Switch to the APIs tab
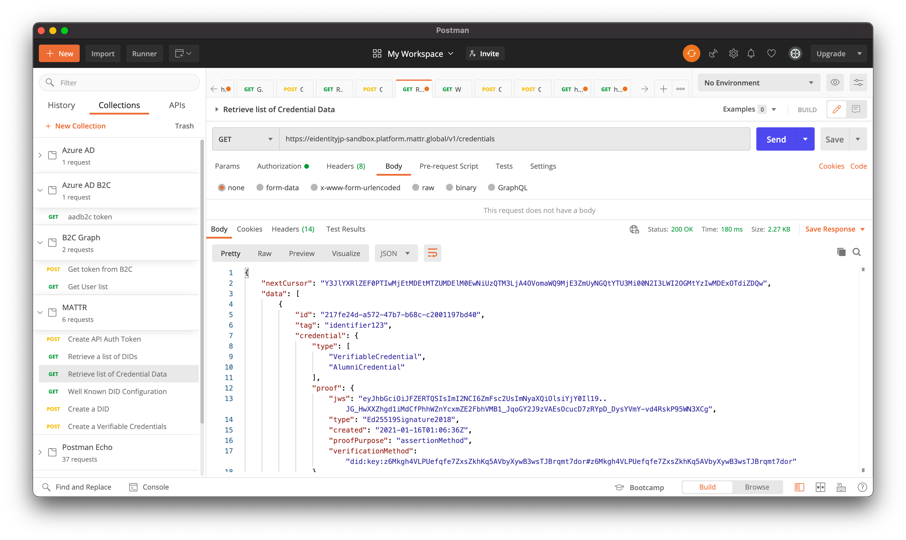 (177, 105)
